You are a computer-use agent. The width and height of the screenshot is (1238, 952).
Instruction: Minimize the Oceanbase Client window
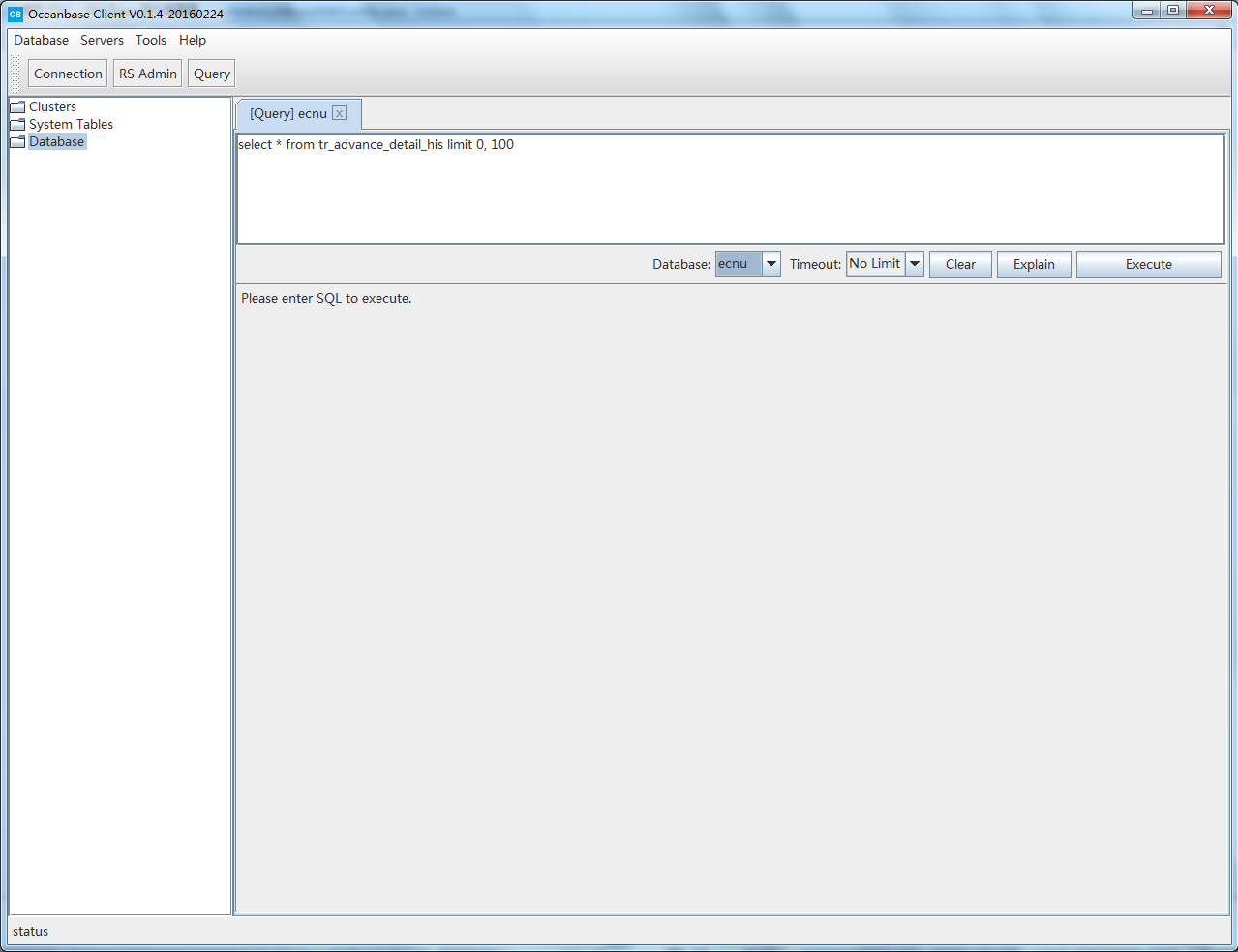(1146, 11)
